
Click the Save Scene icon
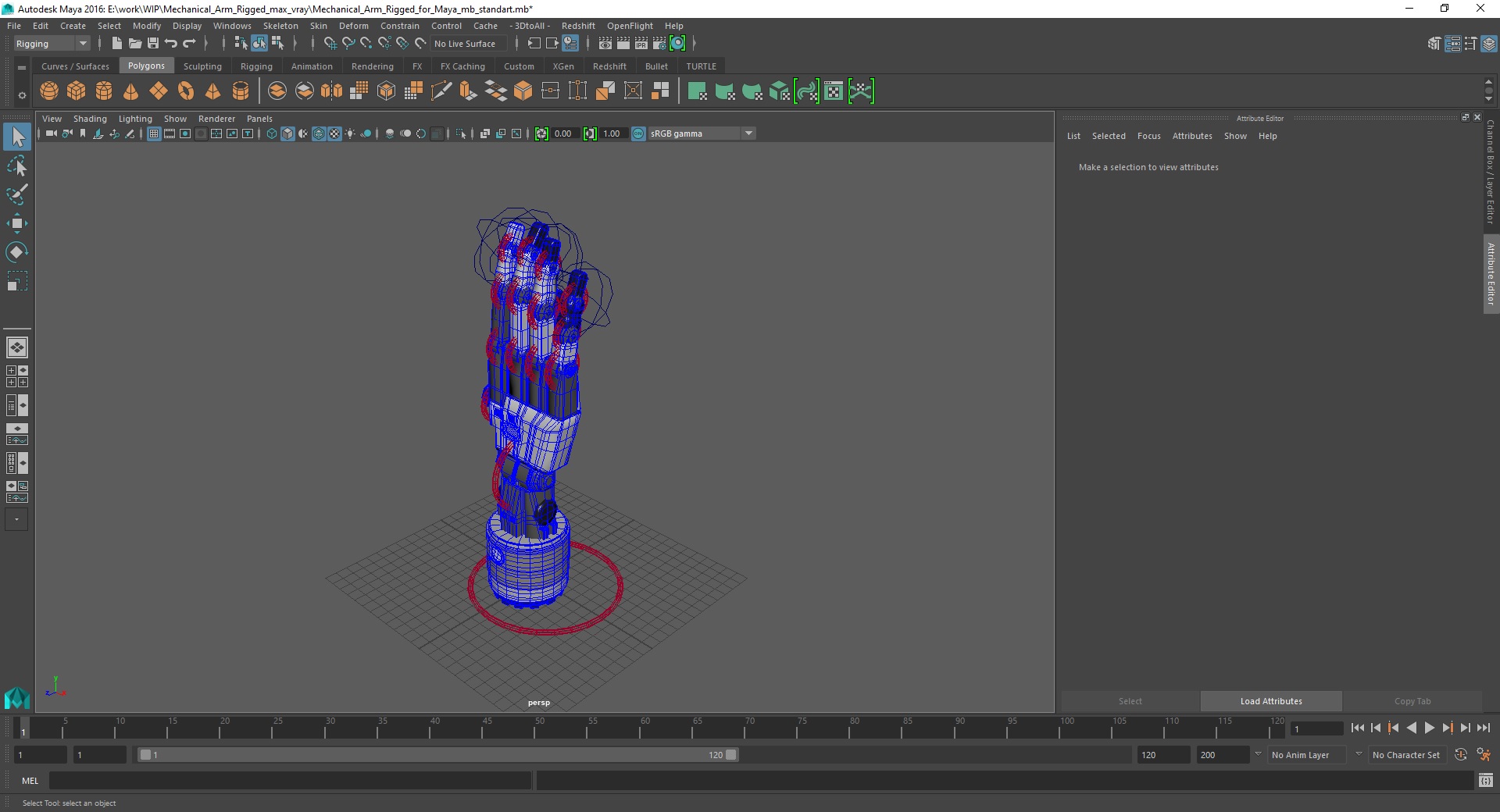[x=153, y=44]
